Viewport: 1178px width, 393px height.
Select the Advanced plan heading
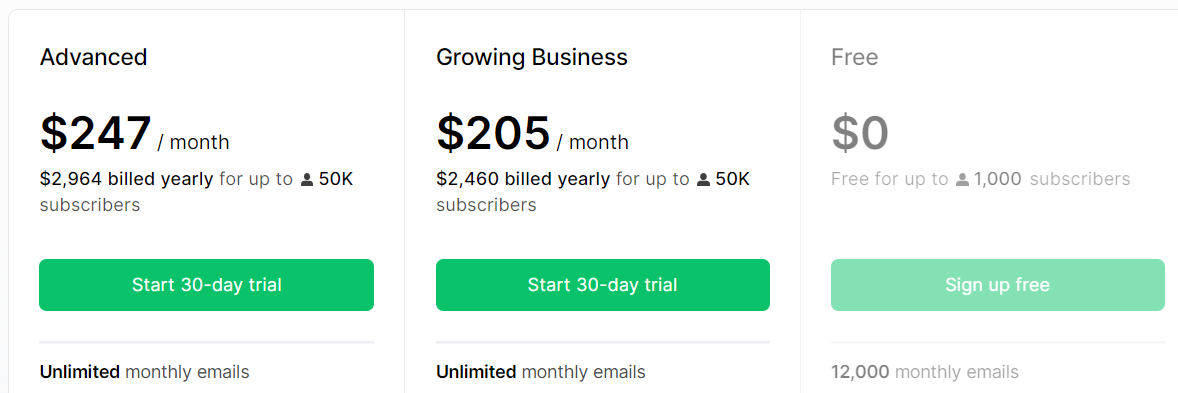93,57
